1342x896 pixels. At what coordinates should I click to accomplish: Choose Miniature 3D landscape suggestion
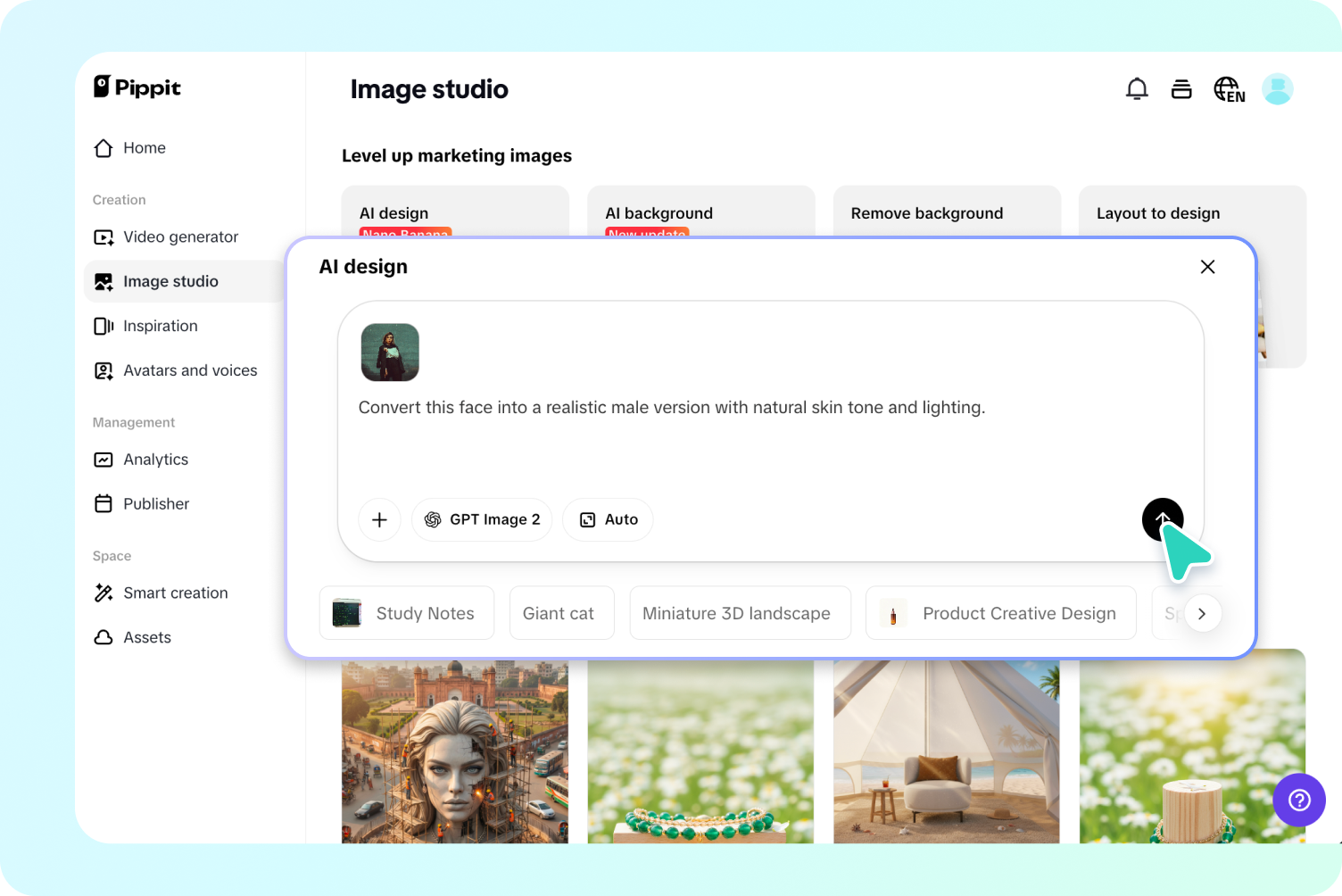point(741,613)
